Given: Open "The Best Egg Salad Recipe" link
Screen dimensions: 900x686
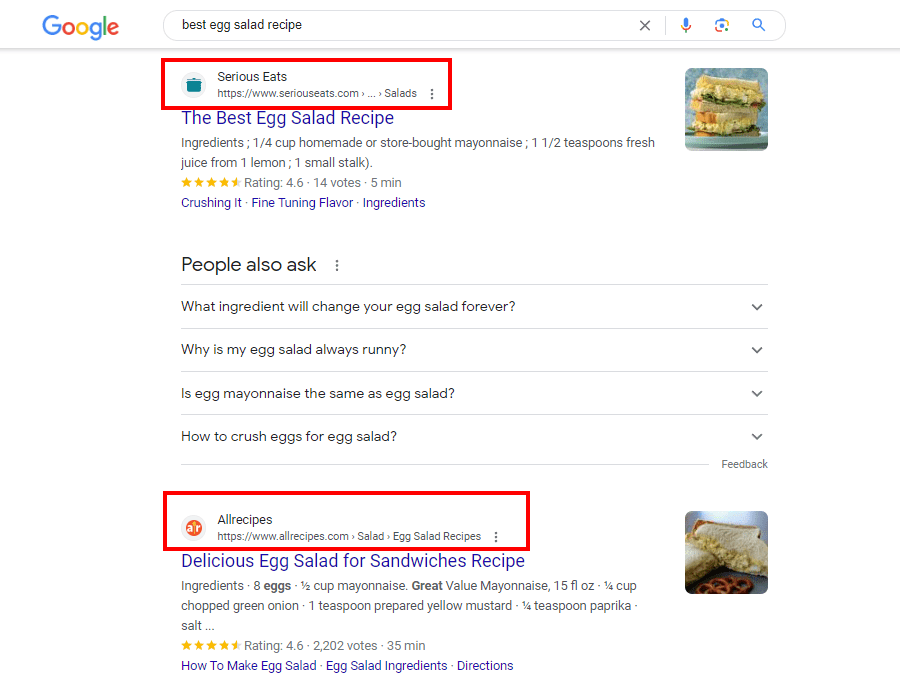Looking at the screenshot, I should tap(287, 118).
